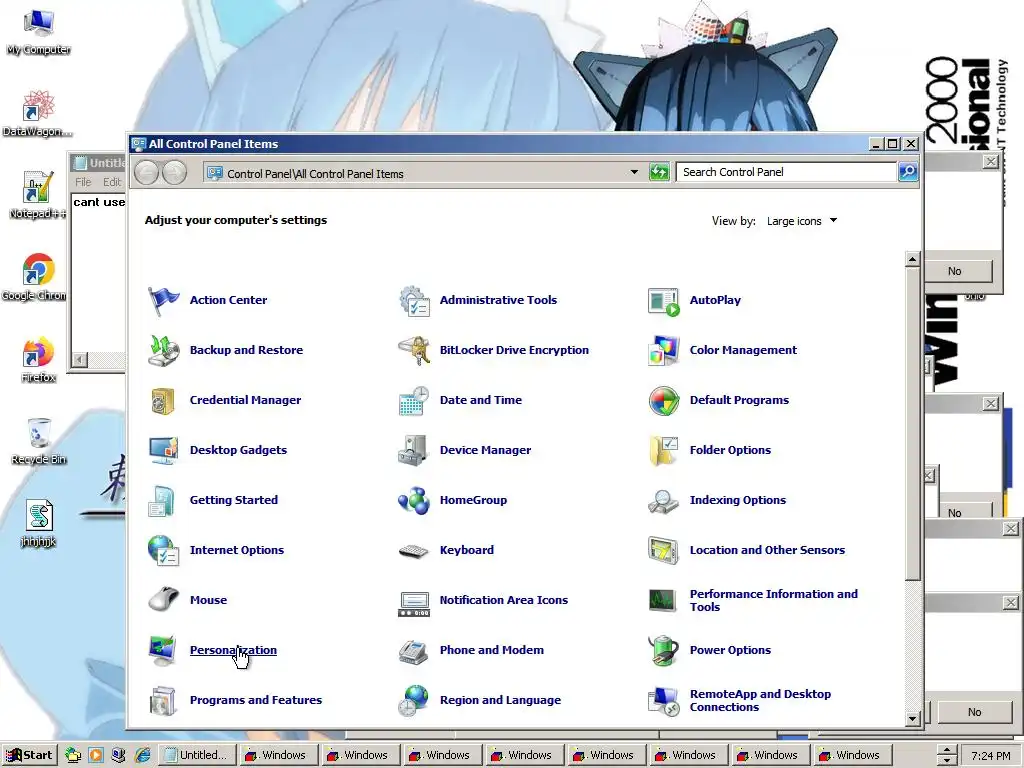Expand the address bar history dropdown arrow

[633, 172]
